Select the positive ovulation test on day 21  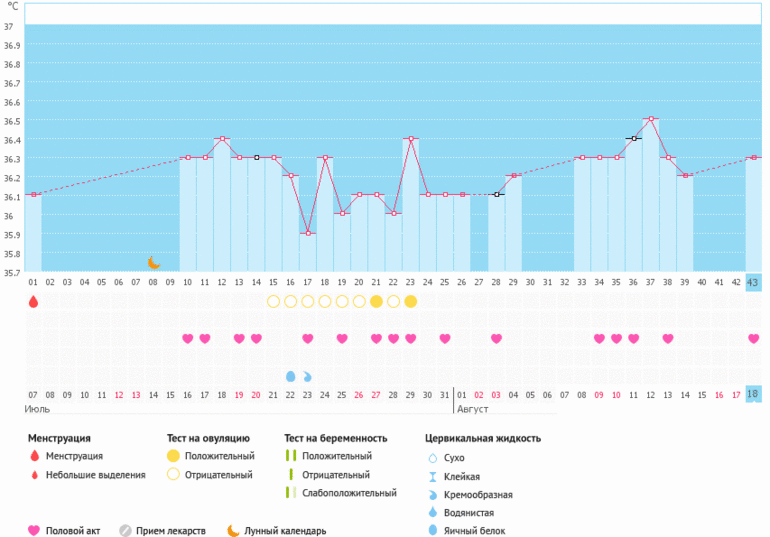point(376,301)
